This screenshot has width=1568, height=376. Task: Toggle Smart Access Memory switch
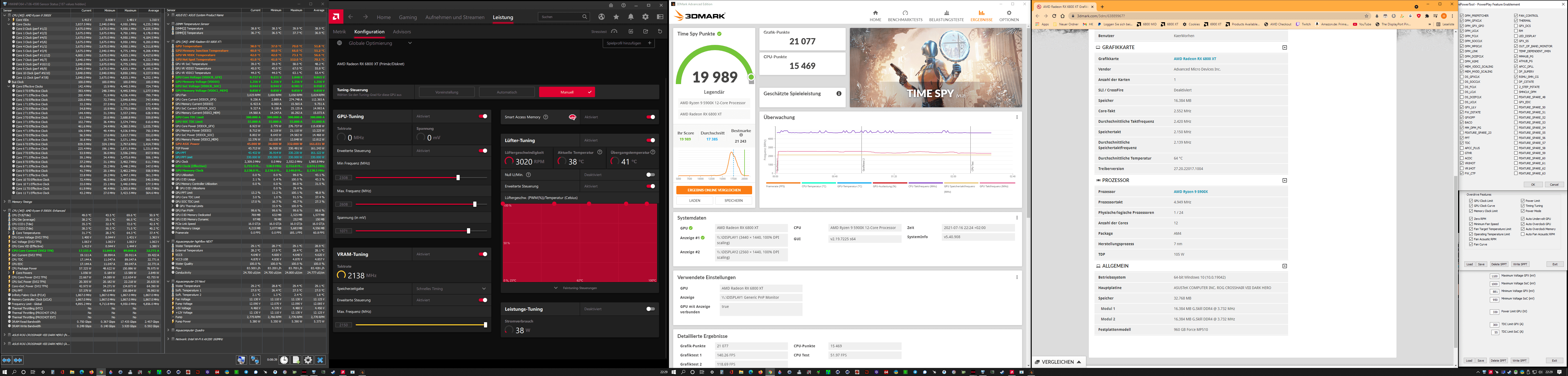(651, 117)
